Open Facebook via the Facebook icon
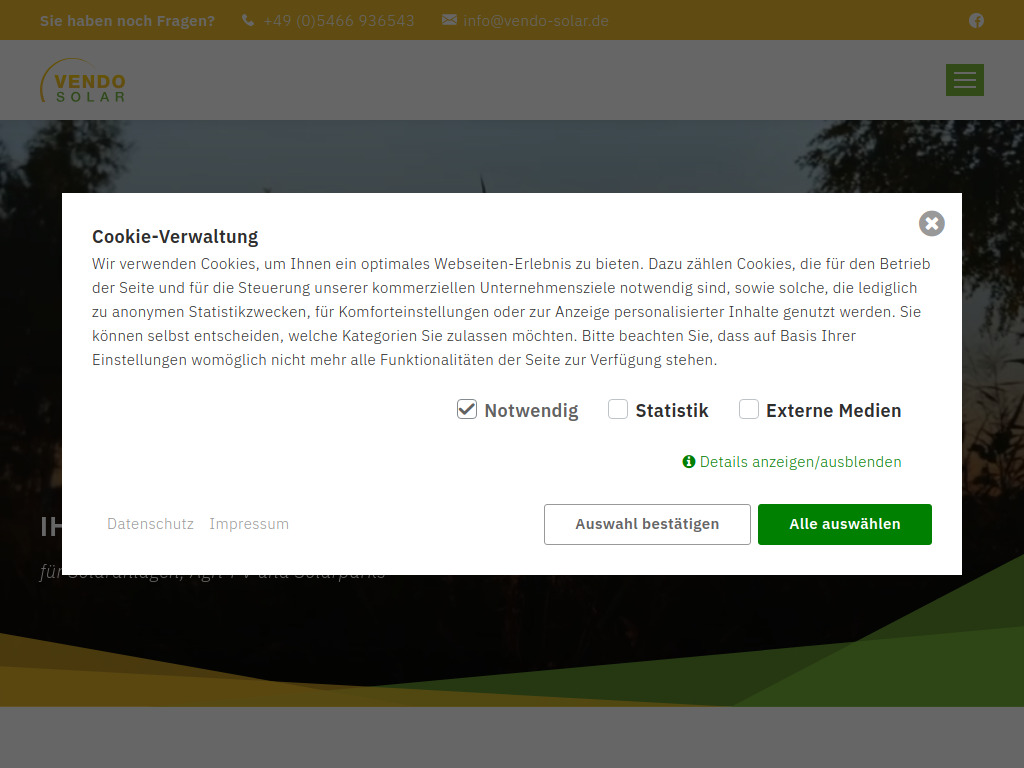Screen dimensions: 1024x768 click(x=976, y=20)
